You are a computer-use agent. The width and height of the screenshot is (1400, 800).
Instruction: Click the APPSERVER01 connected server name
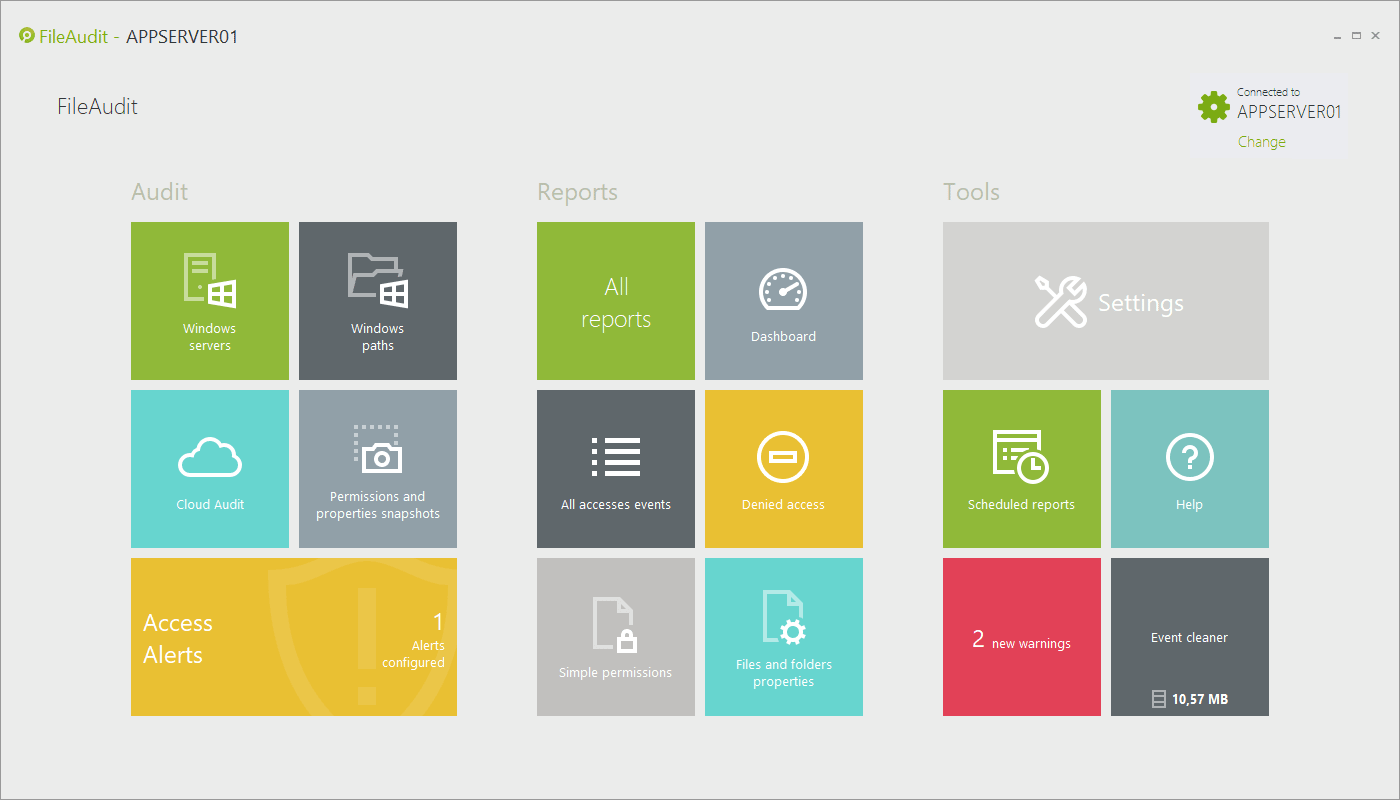(x=1289, y=112)
